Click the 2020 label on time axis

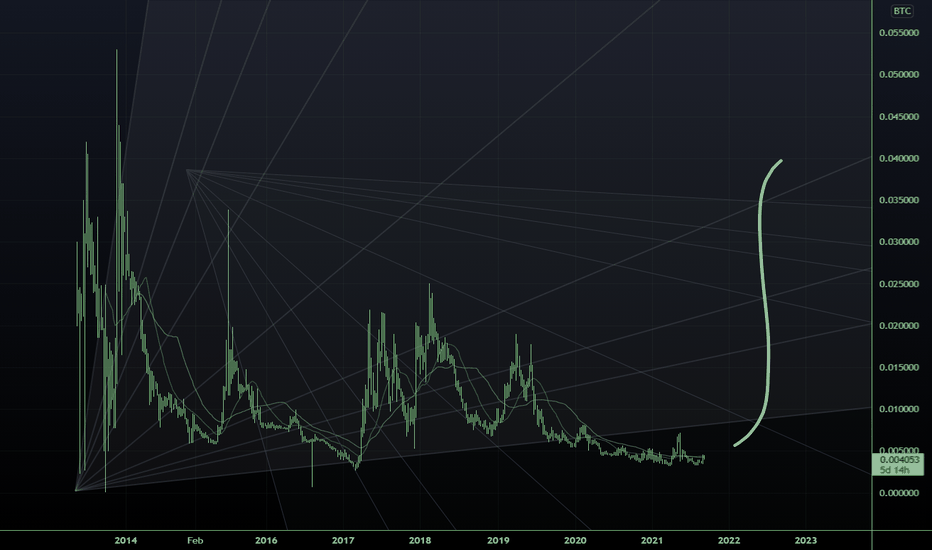pyautogui.click(x=575, y=540)
